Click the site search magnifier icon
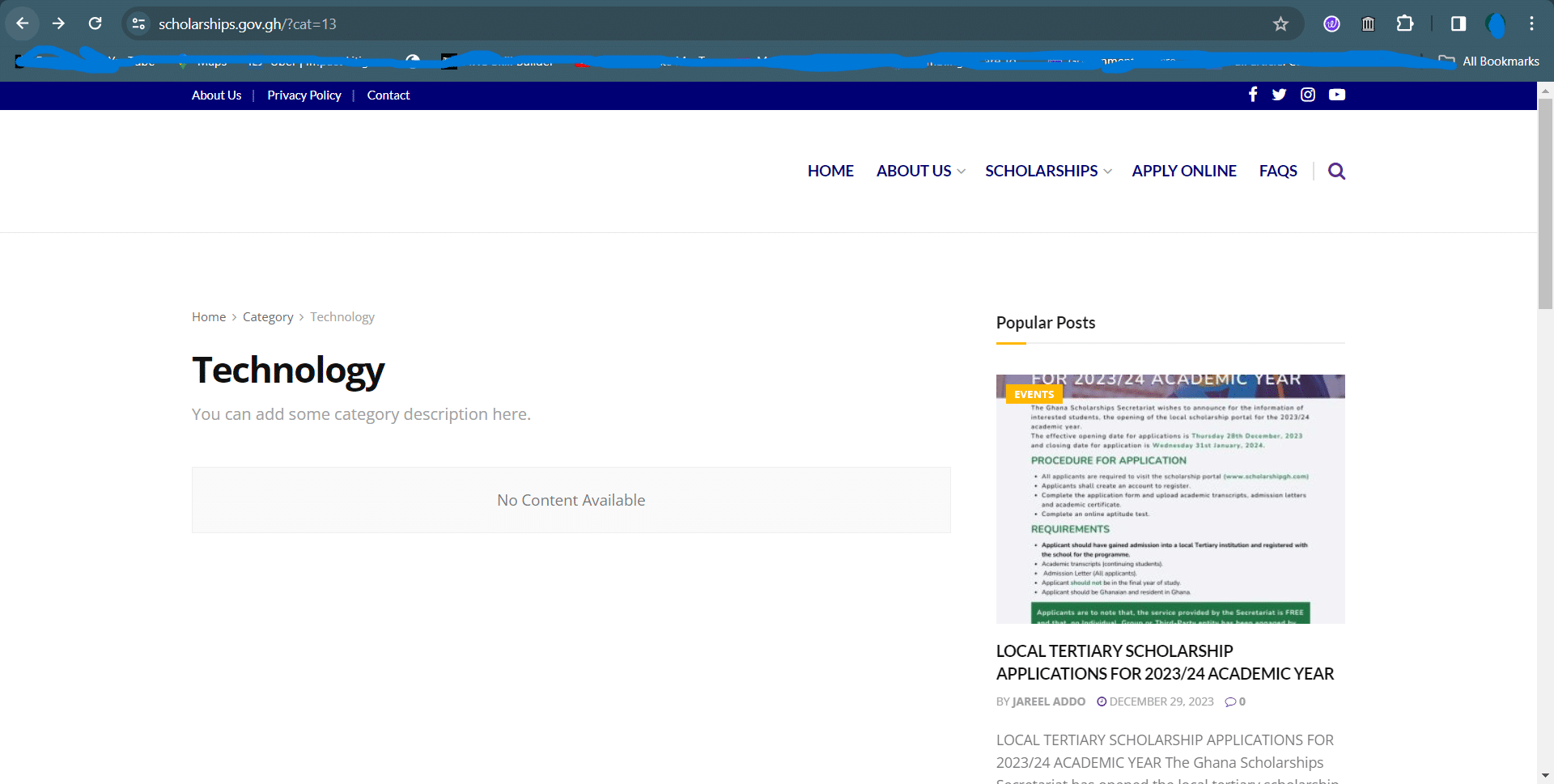1554x784 pixels. [1336, 172]
